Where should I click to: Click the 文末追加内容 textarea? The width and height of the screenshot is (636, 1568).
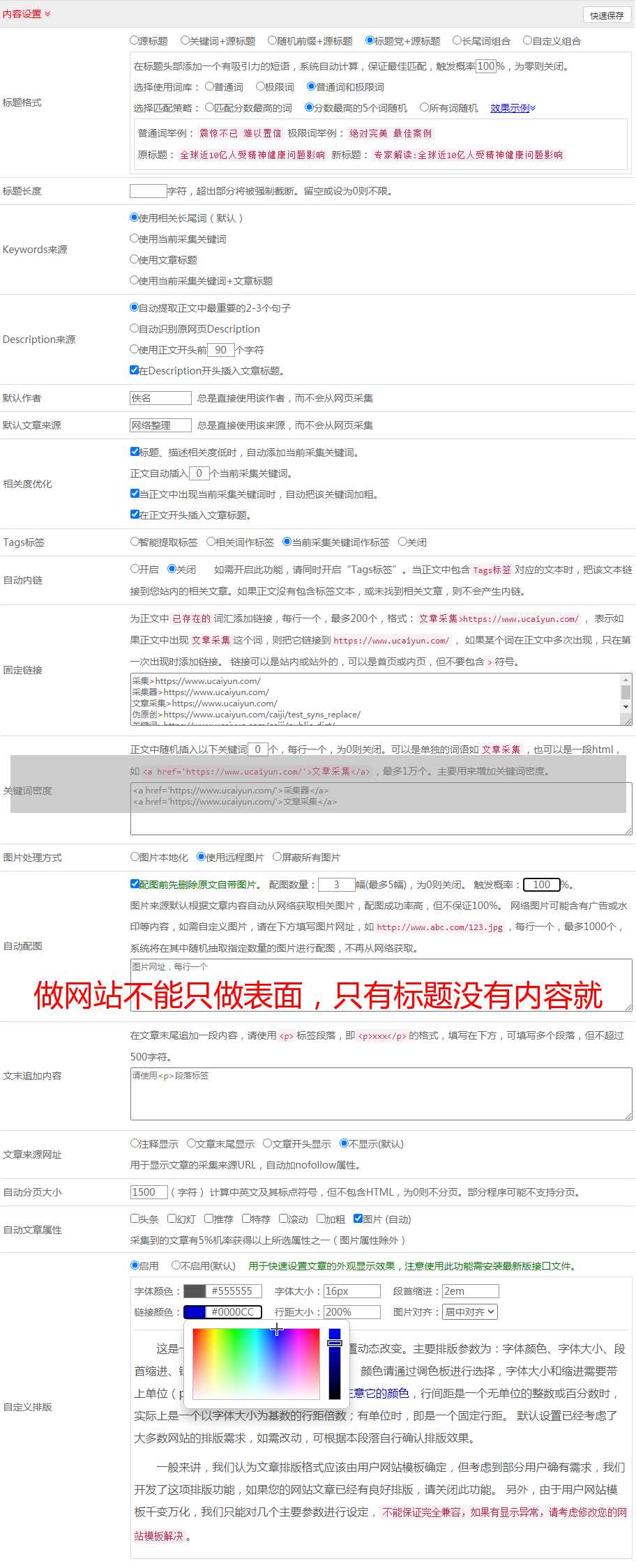(381, 1094)
